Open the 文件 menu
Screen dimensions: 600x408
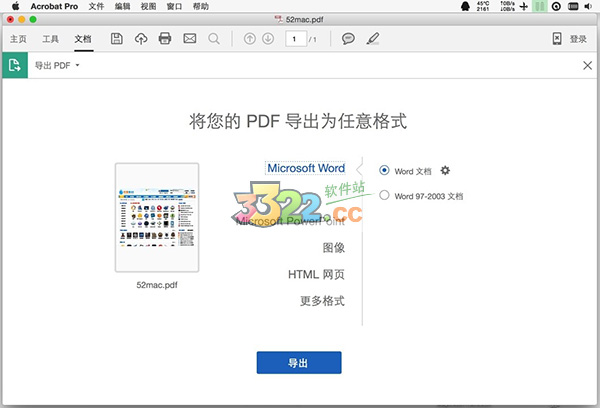coord(96,6)
